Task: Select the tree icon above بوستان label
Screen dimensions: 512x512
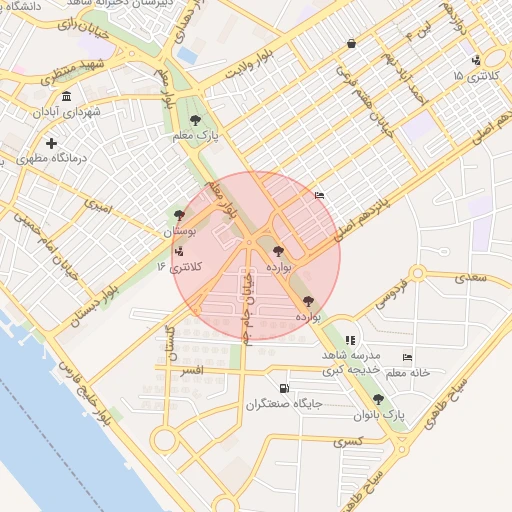Action: [179, 215]
